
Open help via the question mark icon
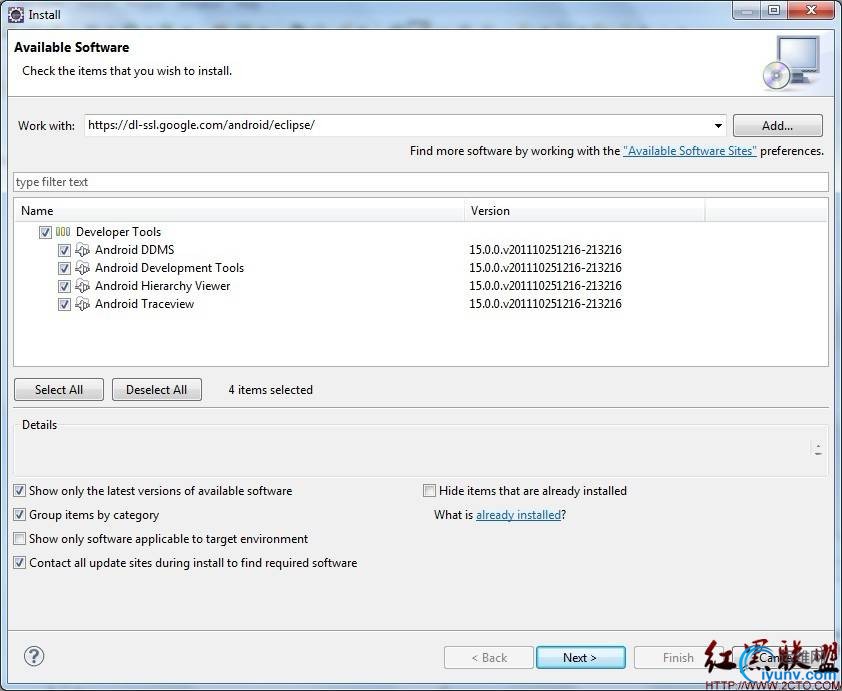(34, 656)
